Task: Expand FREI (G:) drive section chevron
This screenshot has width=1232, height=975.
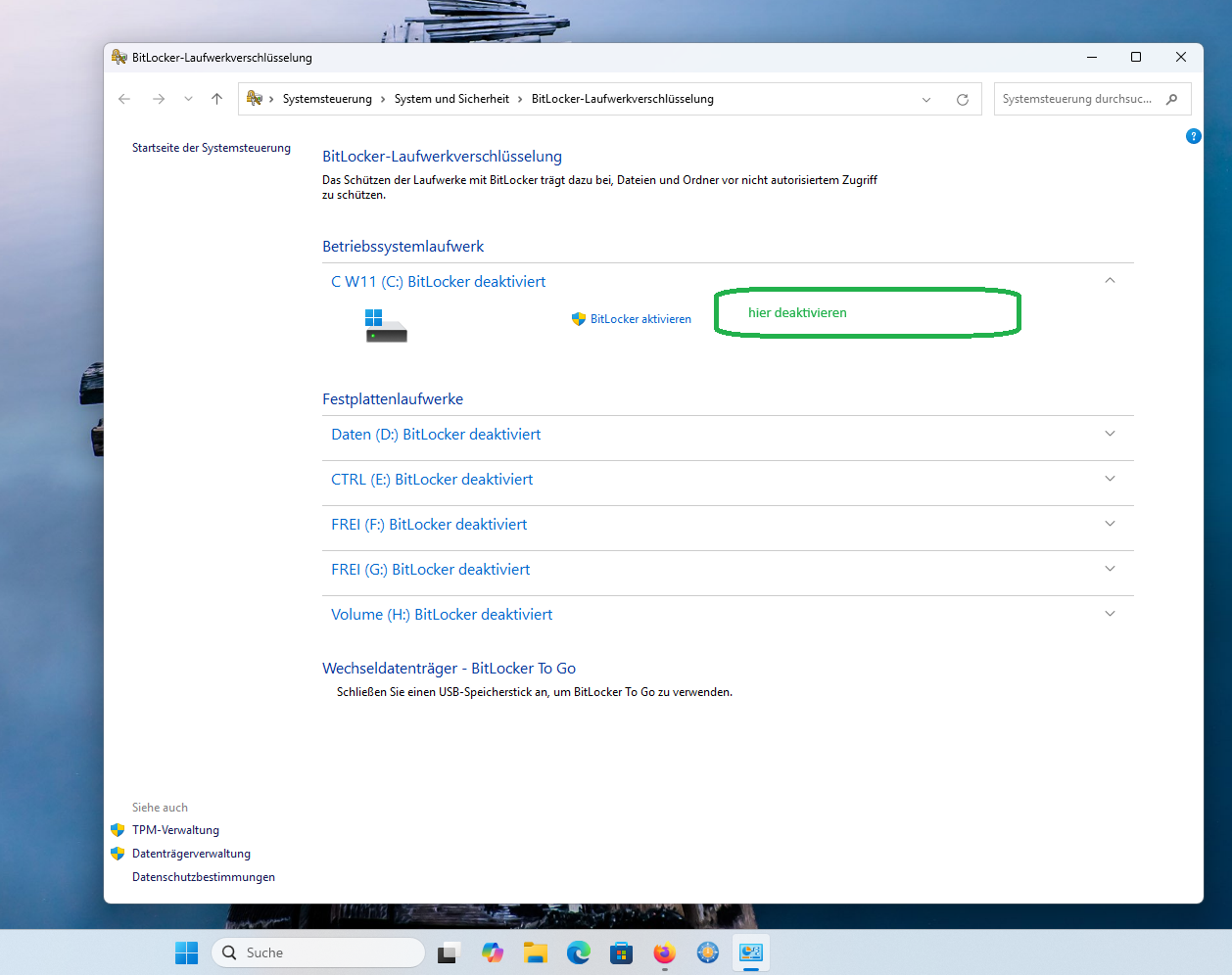Action: (1110, 569)
